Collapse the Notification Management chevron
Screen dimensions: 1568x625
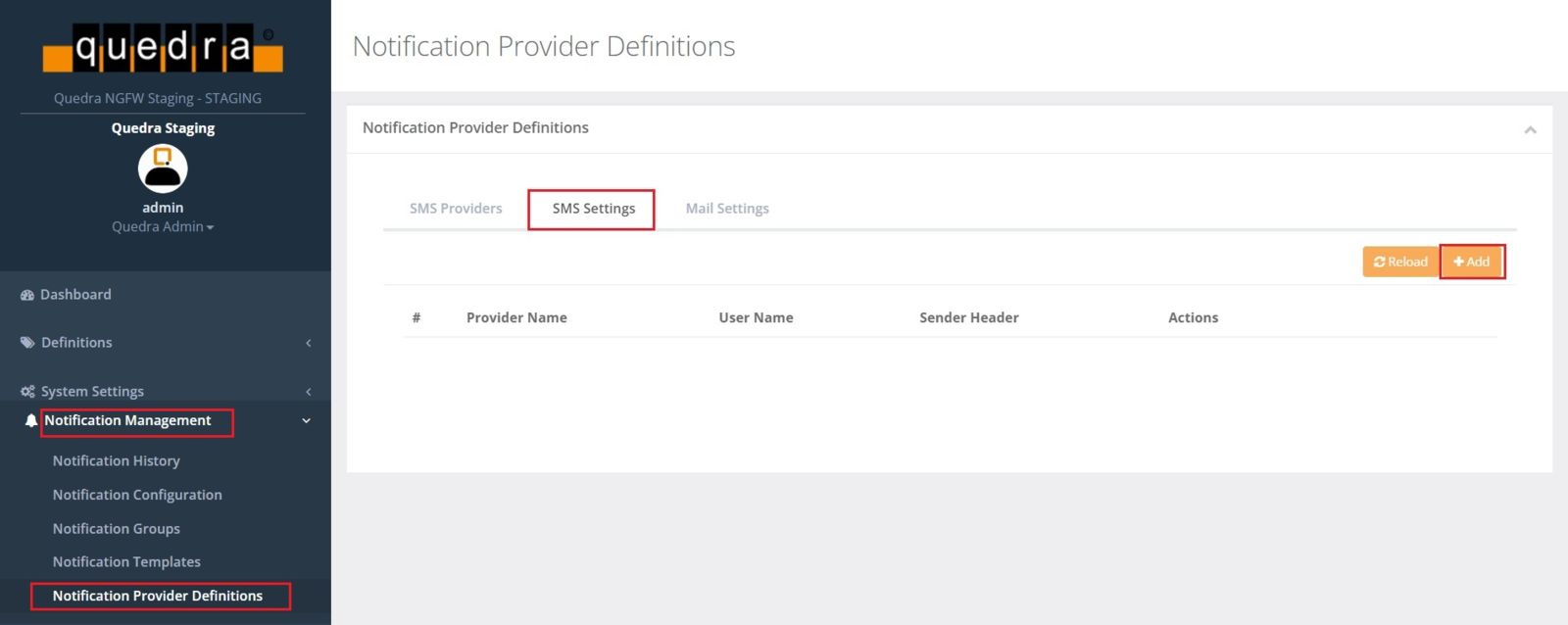[306, 421]
